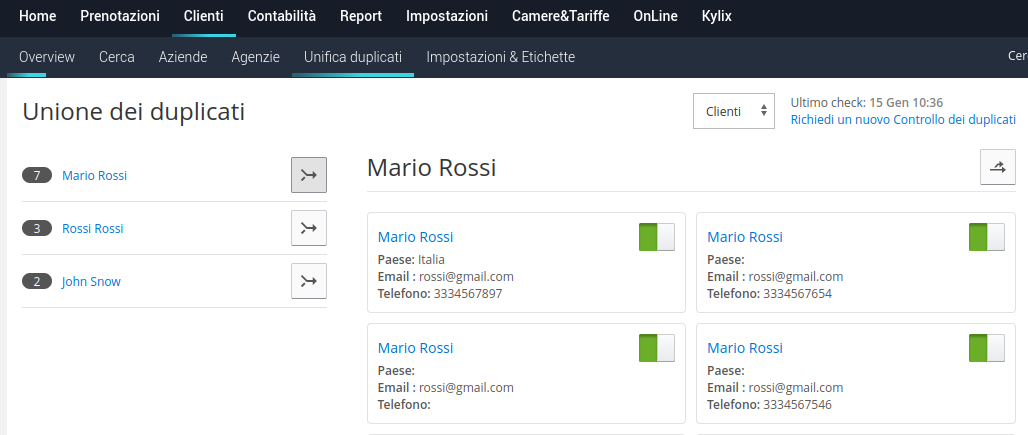
Task: Open the Prenotazioni main menu
Action: [x=120, y=16]
